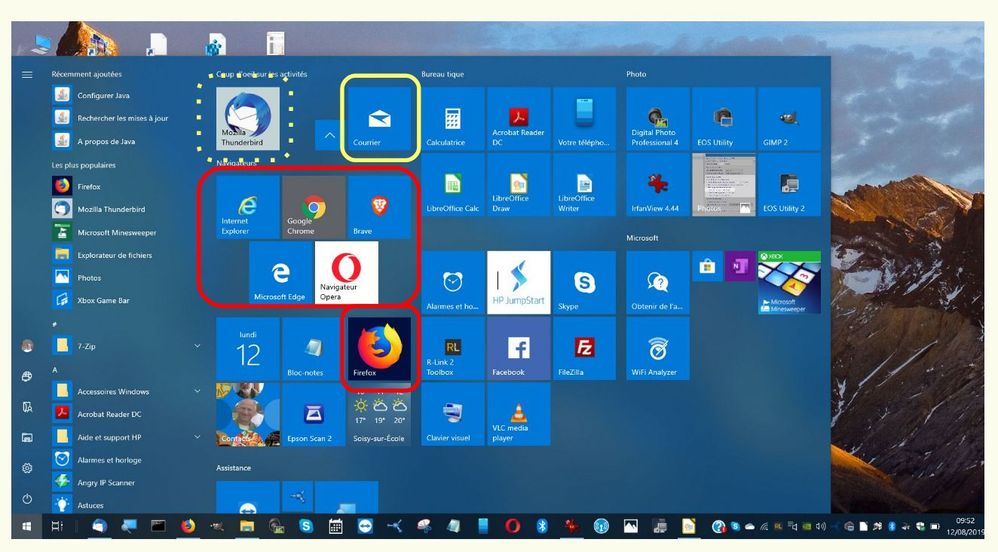
Task: Open the EOS Utility tile
Action: click(723, 118)
